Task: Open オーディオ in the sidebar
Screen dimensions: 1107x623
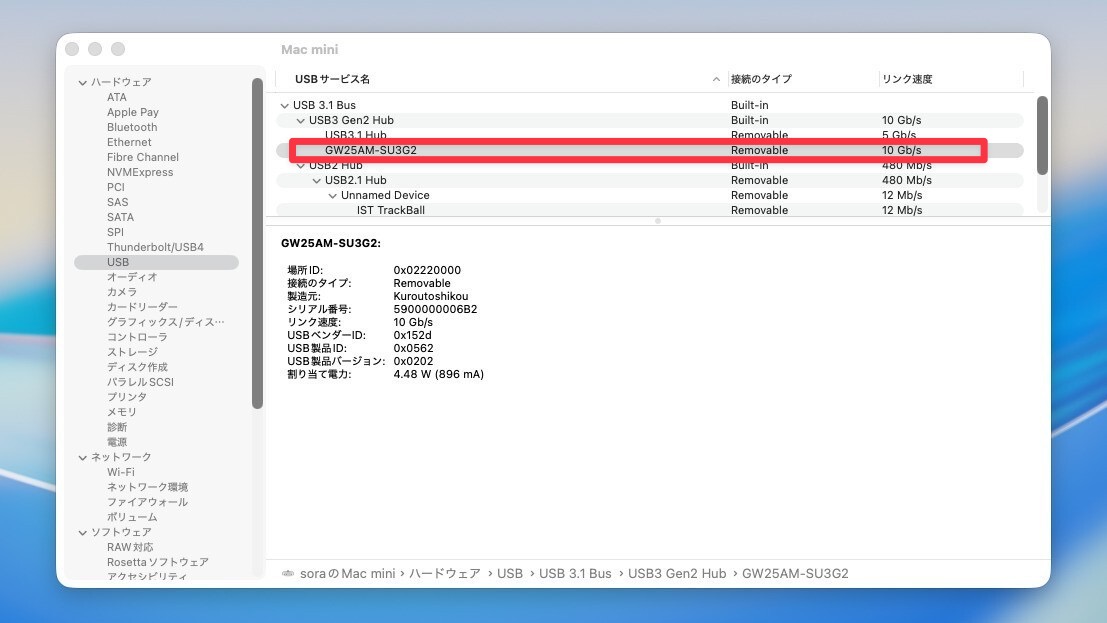Action: pyautogui.click(x=132, y=277)
